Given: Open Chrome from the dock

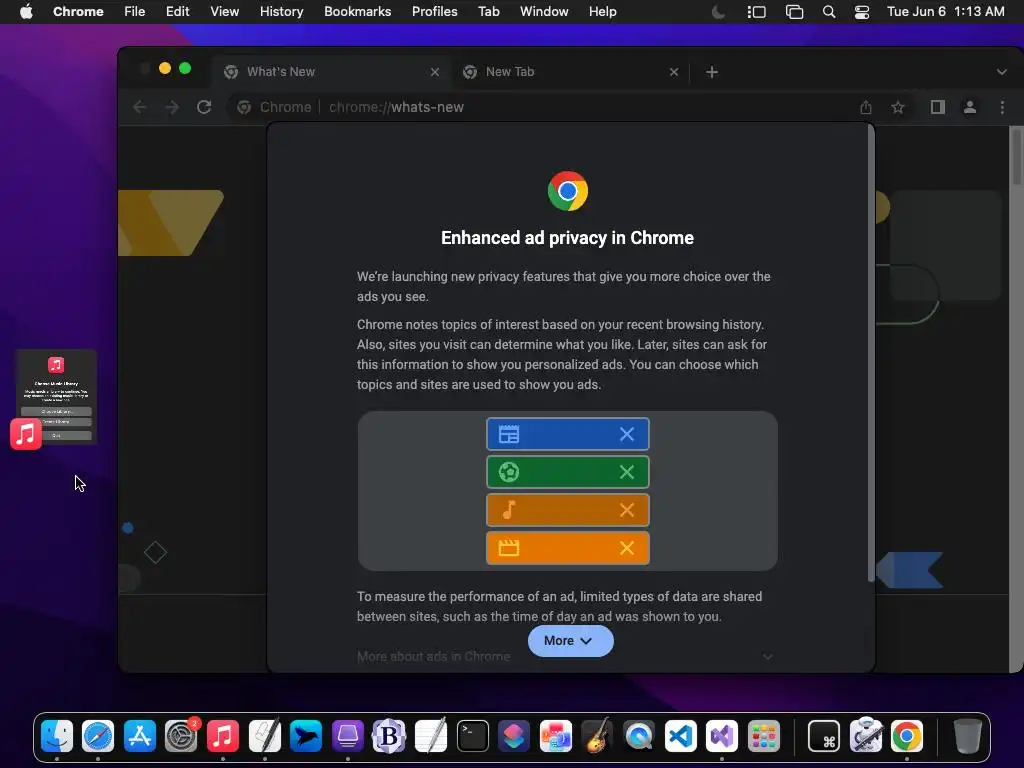Looking at the screenshot, I should [906, 736].
